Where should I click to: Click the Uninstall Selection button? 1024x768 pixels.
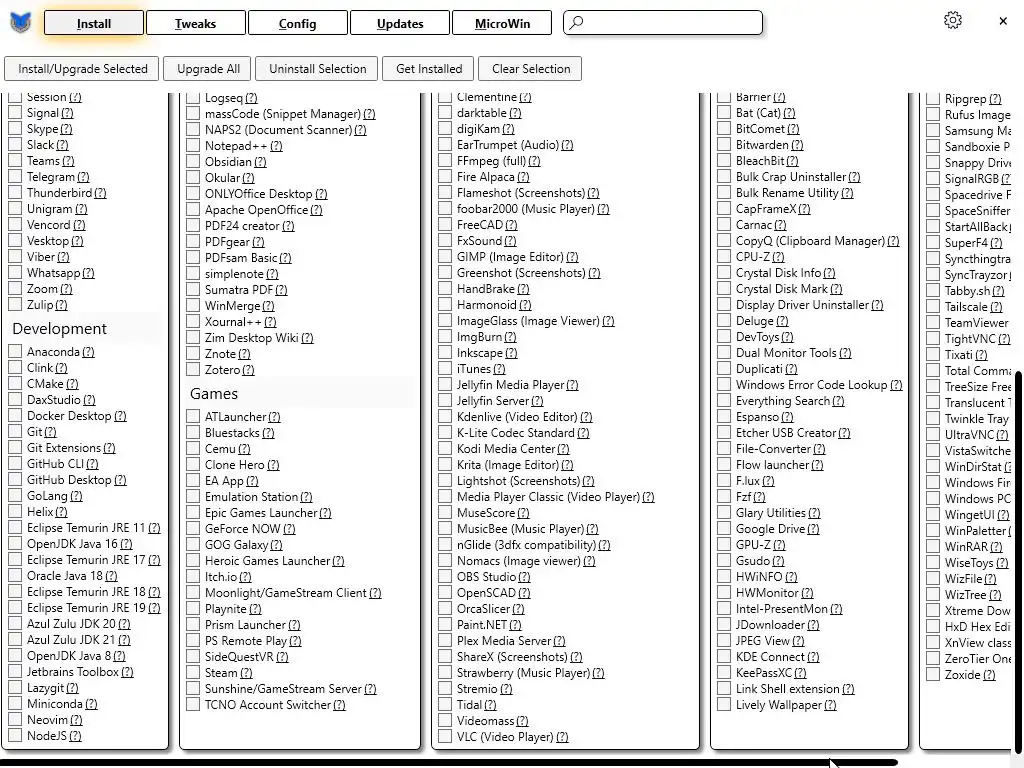pos(317,69)
